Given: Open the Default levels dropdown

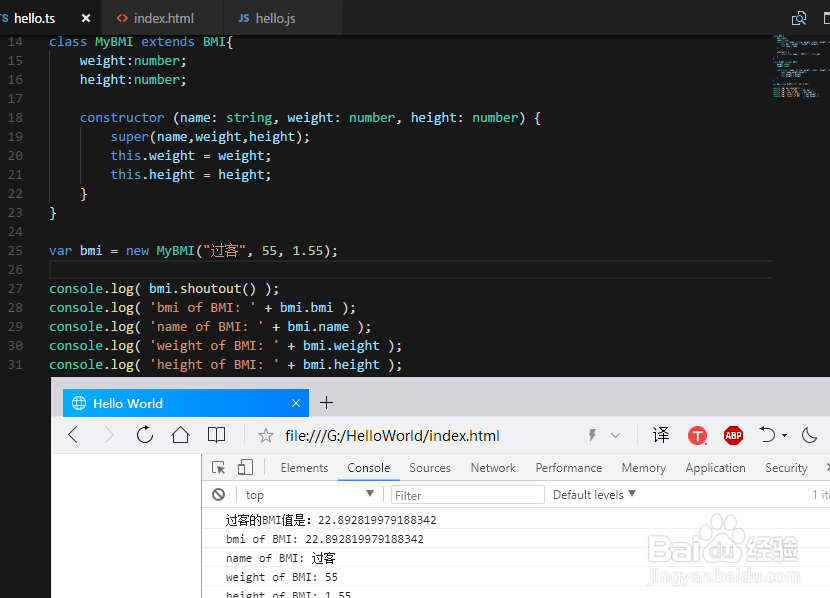Looking at the screenshot, I should click(x=594, y=494).
